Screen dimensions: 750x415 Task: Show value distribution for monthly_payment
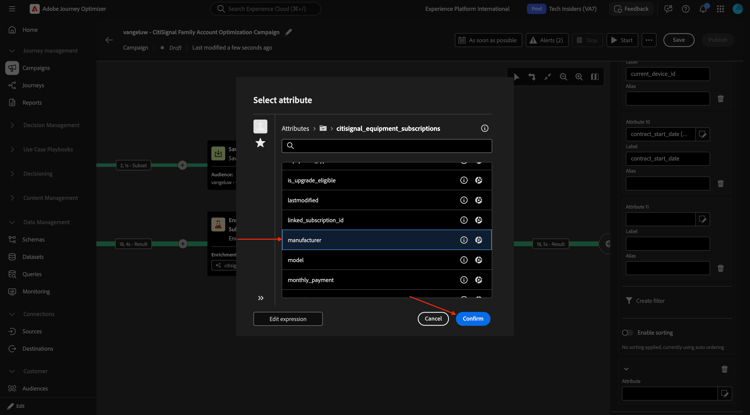(x=478, y=280)
